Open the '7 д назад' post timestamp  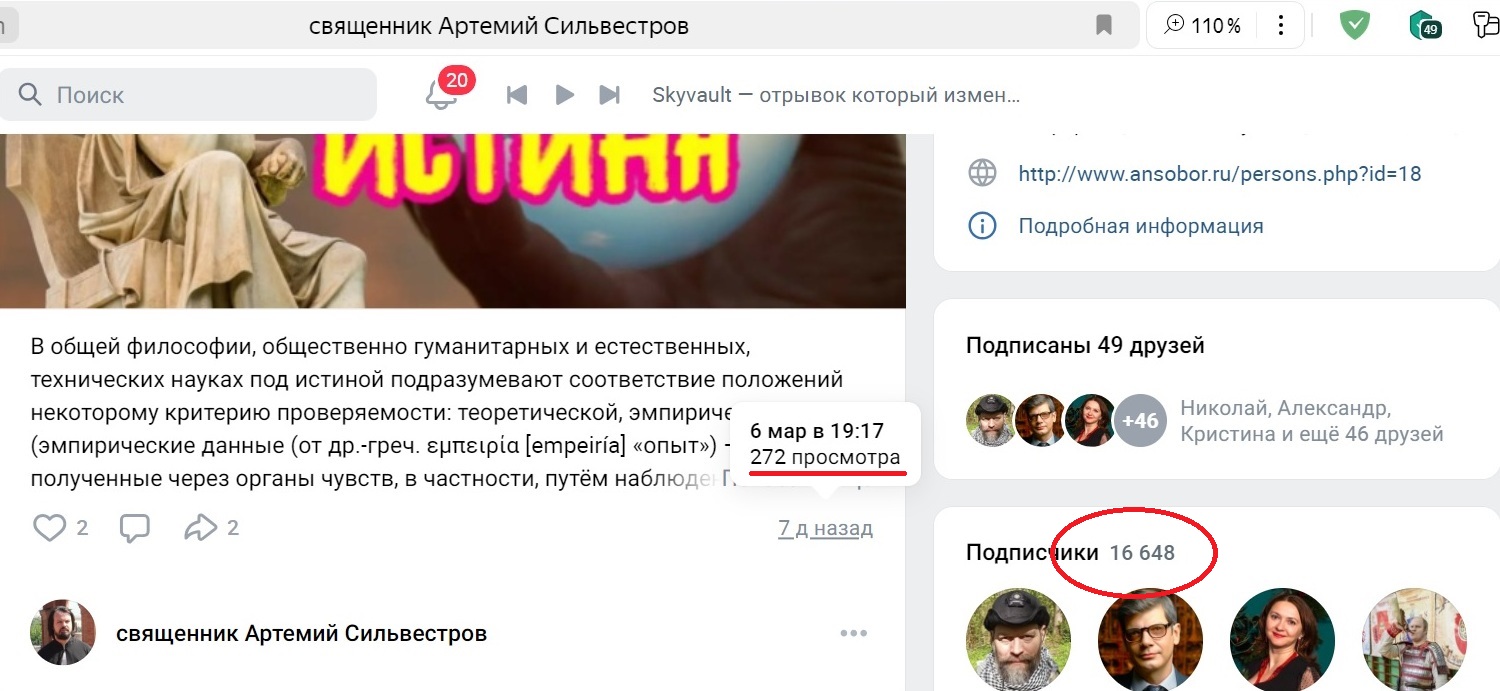[x=825, y=528]
